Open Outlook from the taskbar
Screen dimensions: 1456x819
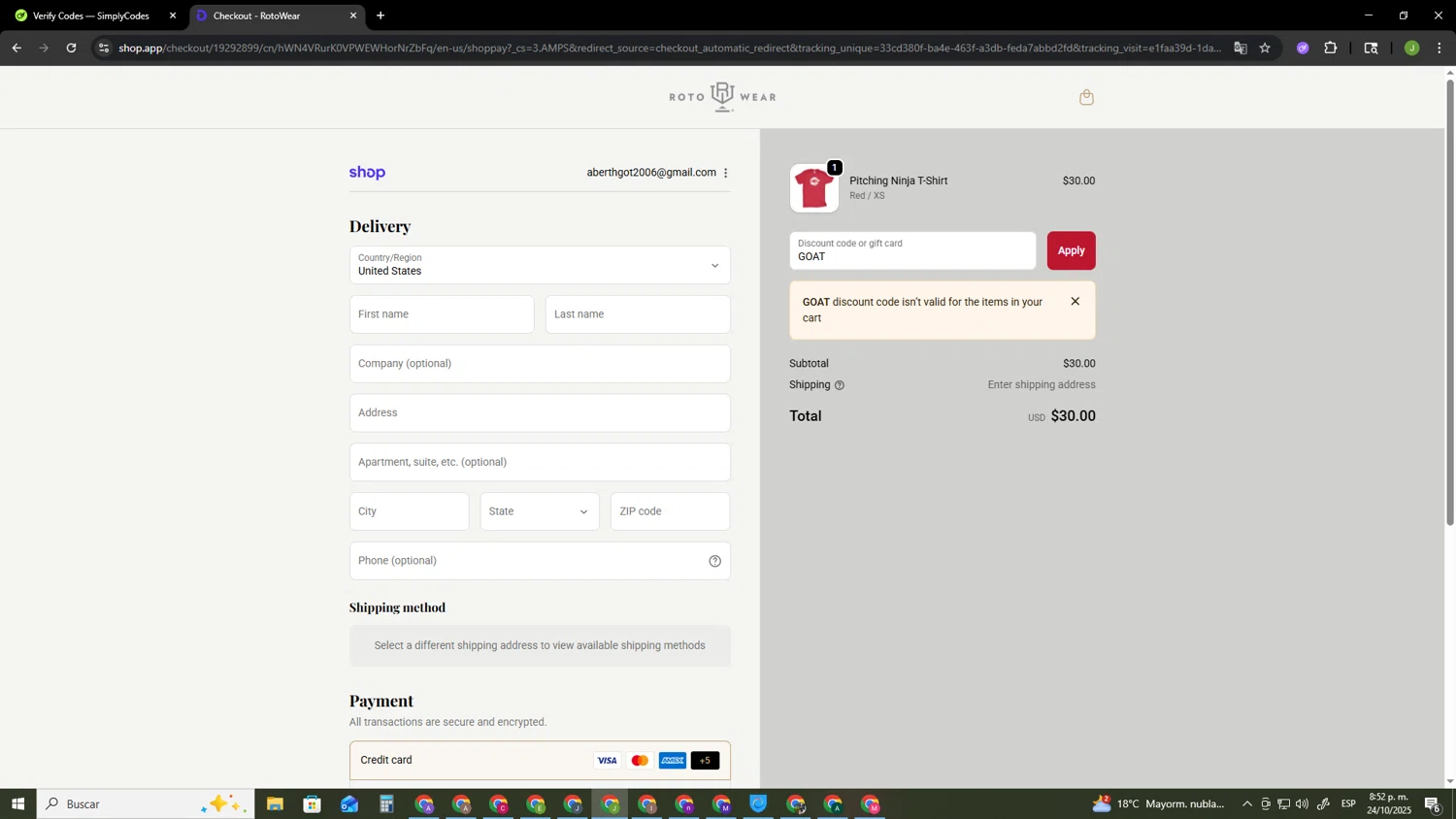tap(349, 804)
